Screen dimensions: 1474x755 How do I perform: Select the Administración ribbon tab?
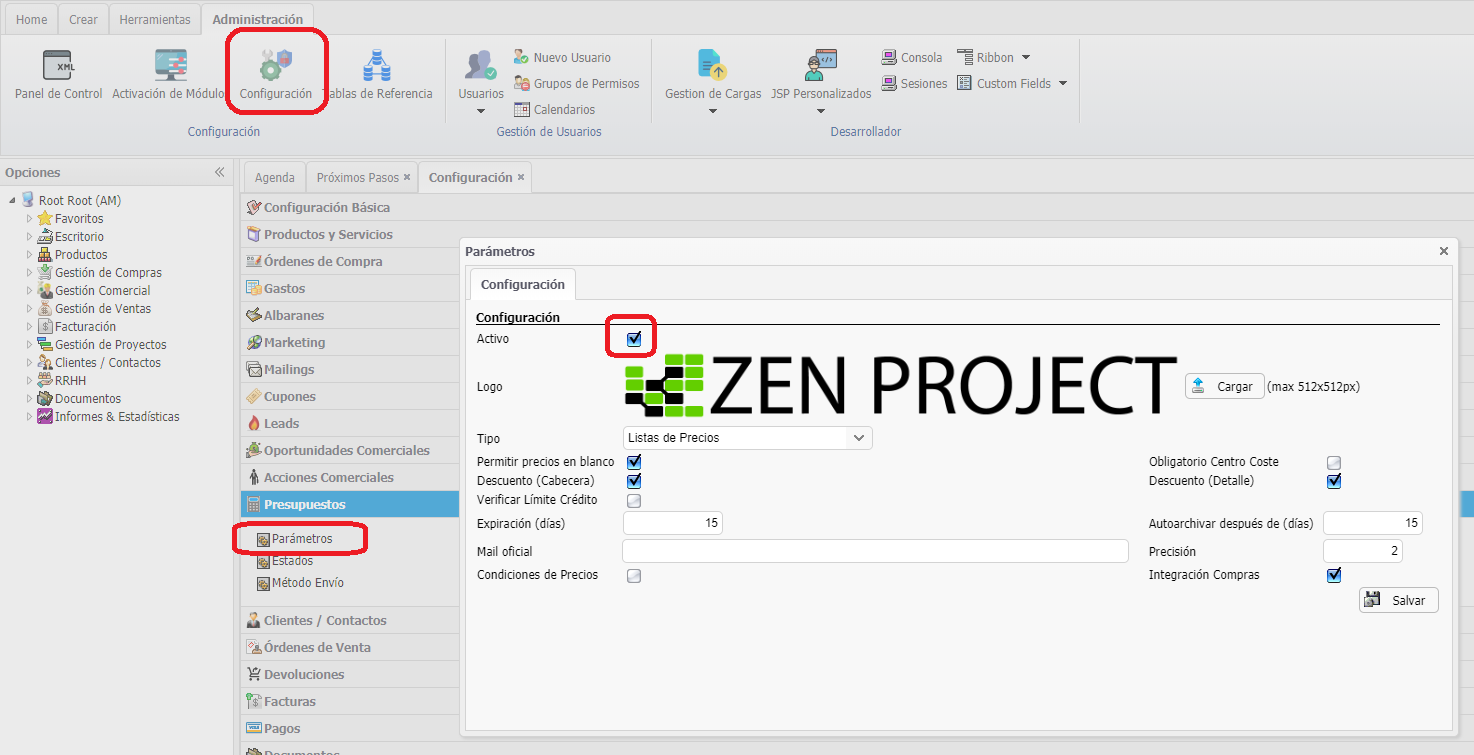click(258, 20)
